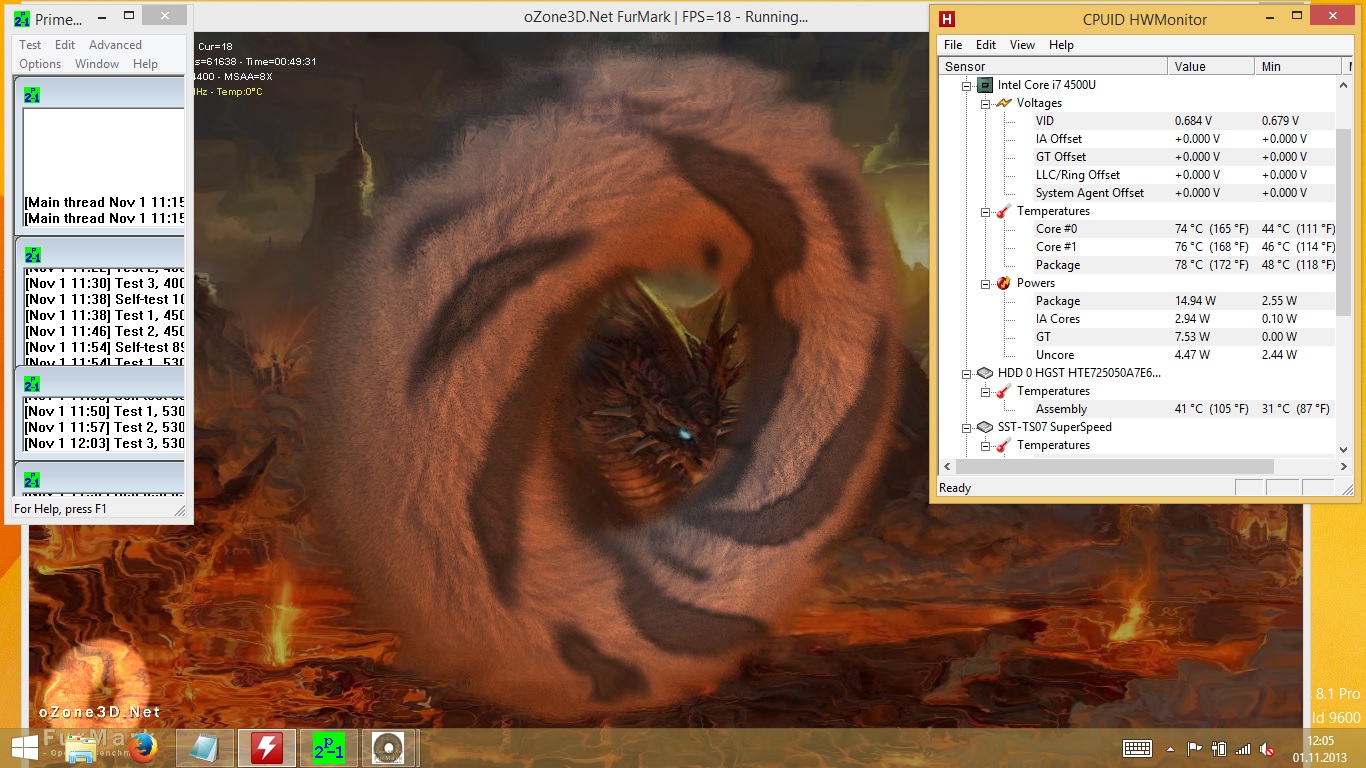Switch to the red lightning taskbar app
The height and width of the screenshot is (768, 1366).
266,748
